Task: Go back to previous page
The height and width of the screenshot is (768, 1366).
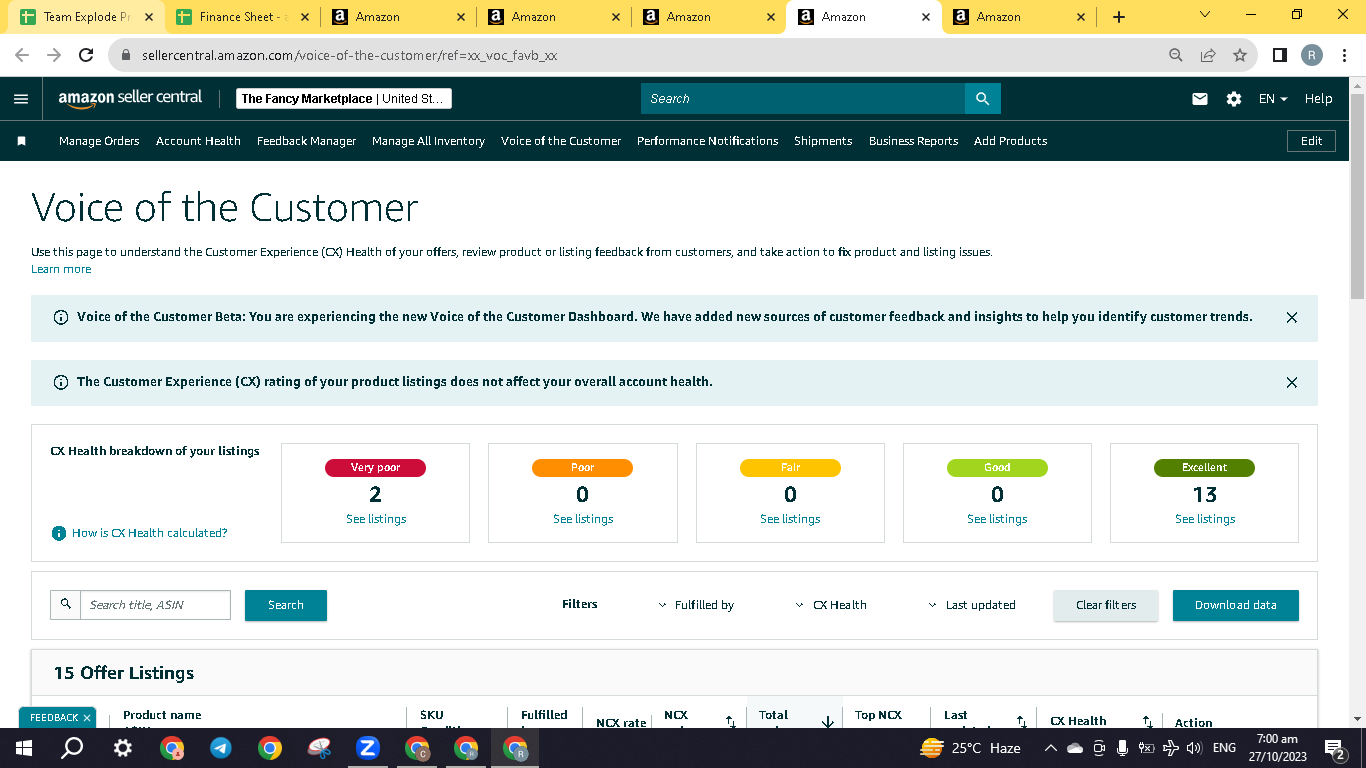Action: pyautogui.click(x=22, y=56)
